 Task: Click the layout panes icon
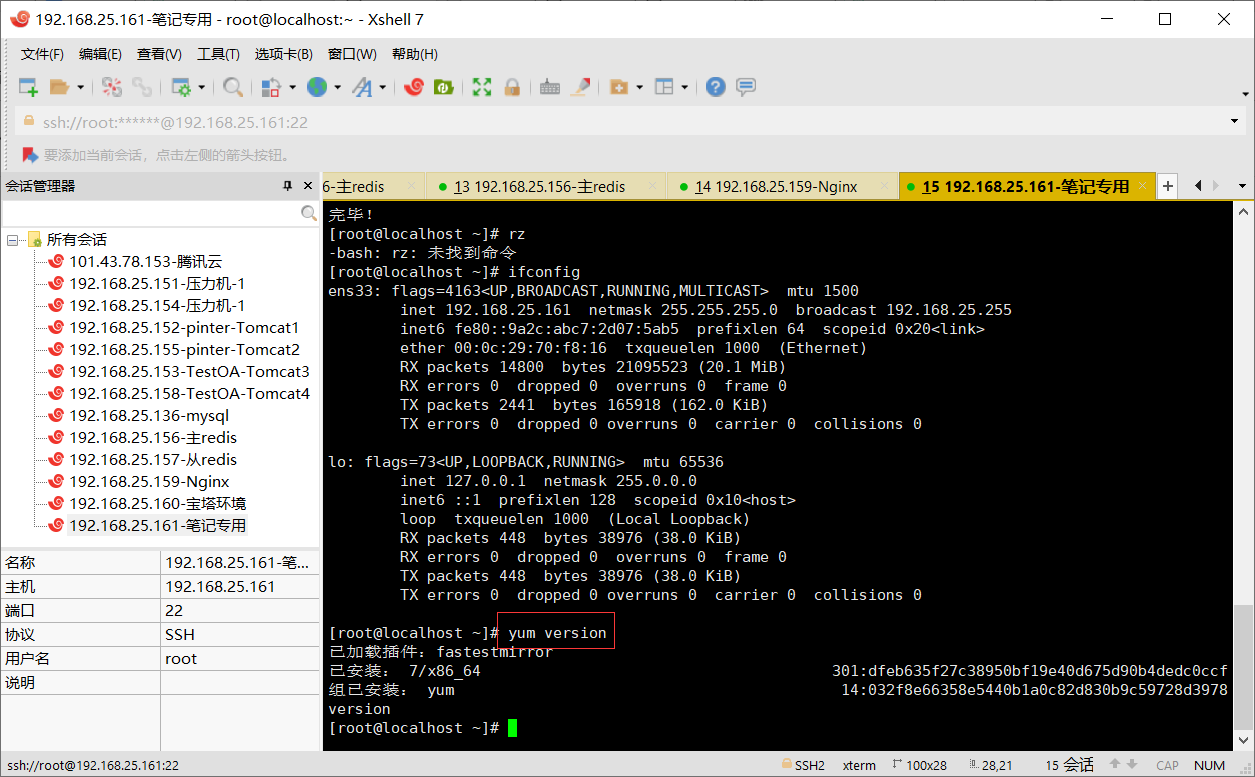coord(665,88)
